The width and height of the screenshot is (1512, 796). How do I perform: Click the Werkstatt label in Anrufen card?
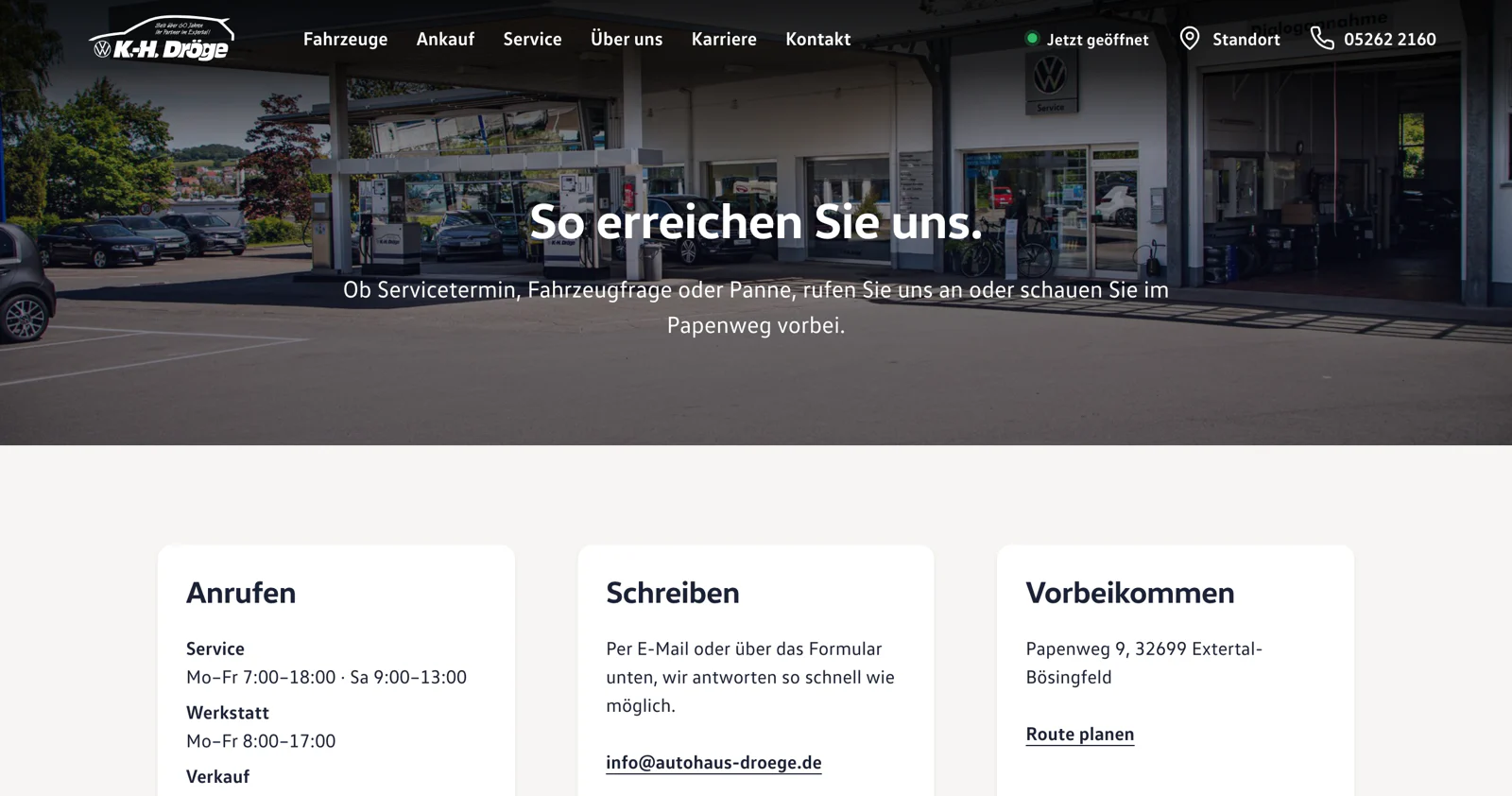click(228, 713)
